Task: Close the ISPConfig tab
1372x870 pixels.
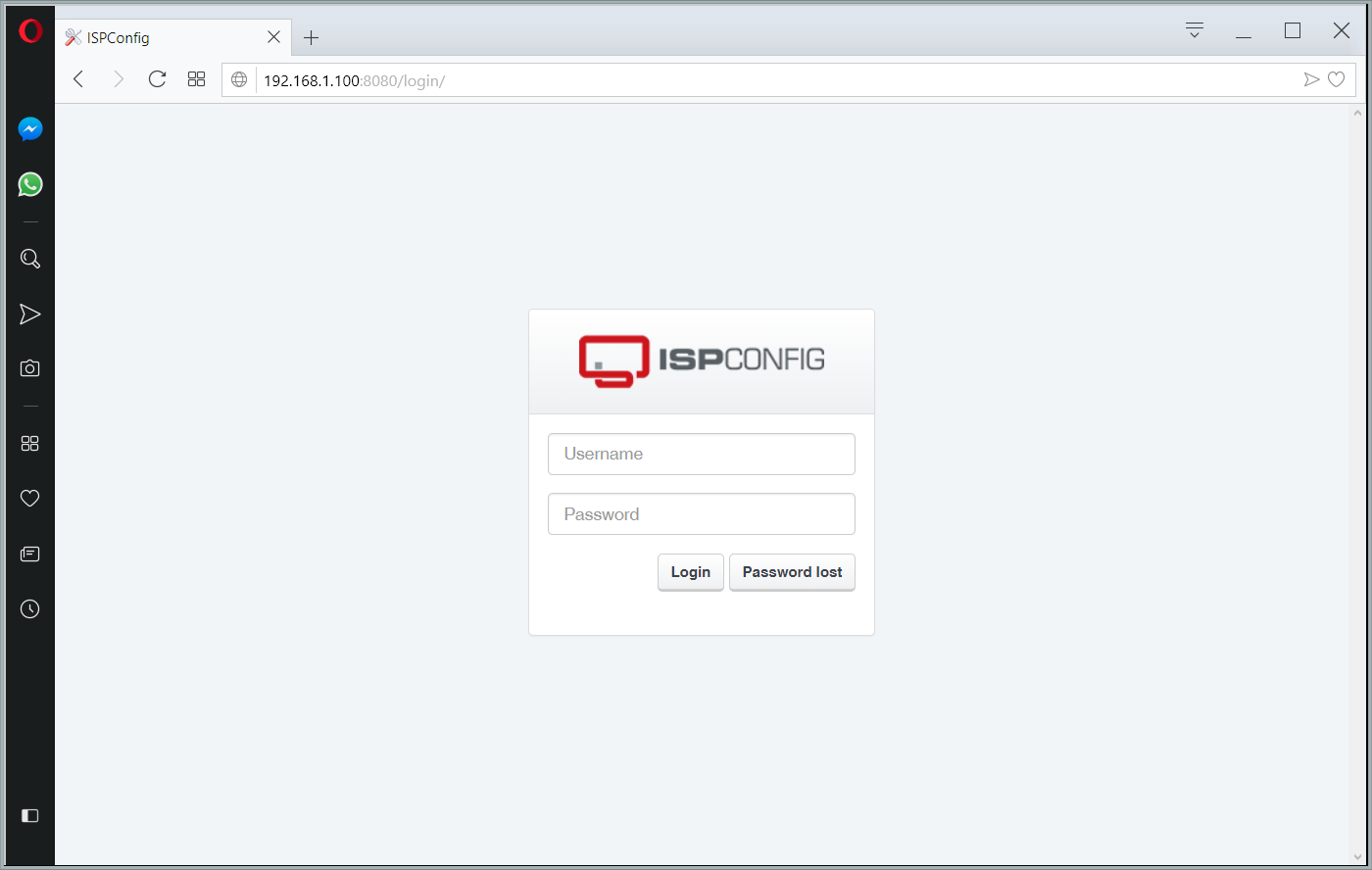Action: (x=274, y=37)
